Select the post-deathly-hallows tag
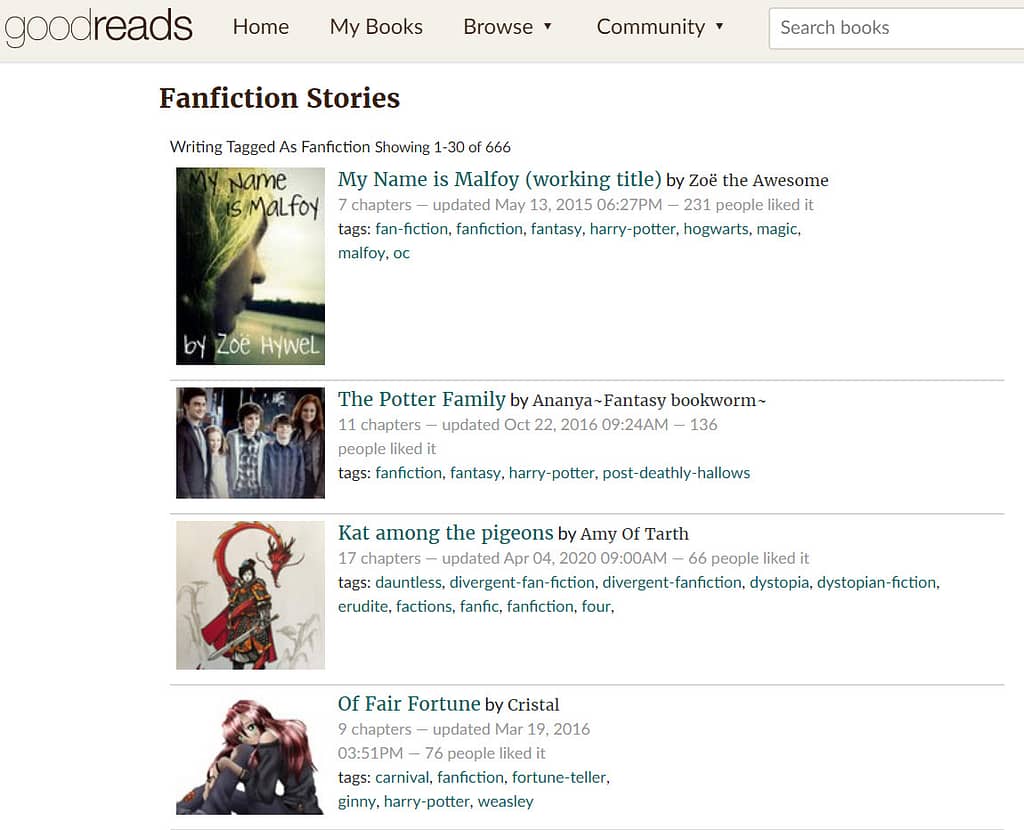Screen dimensions: 1024x830 (676, 473)
